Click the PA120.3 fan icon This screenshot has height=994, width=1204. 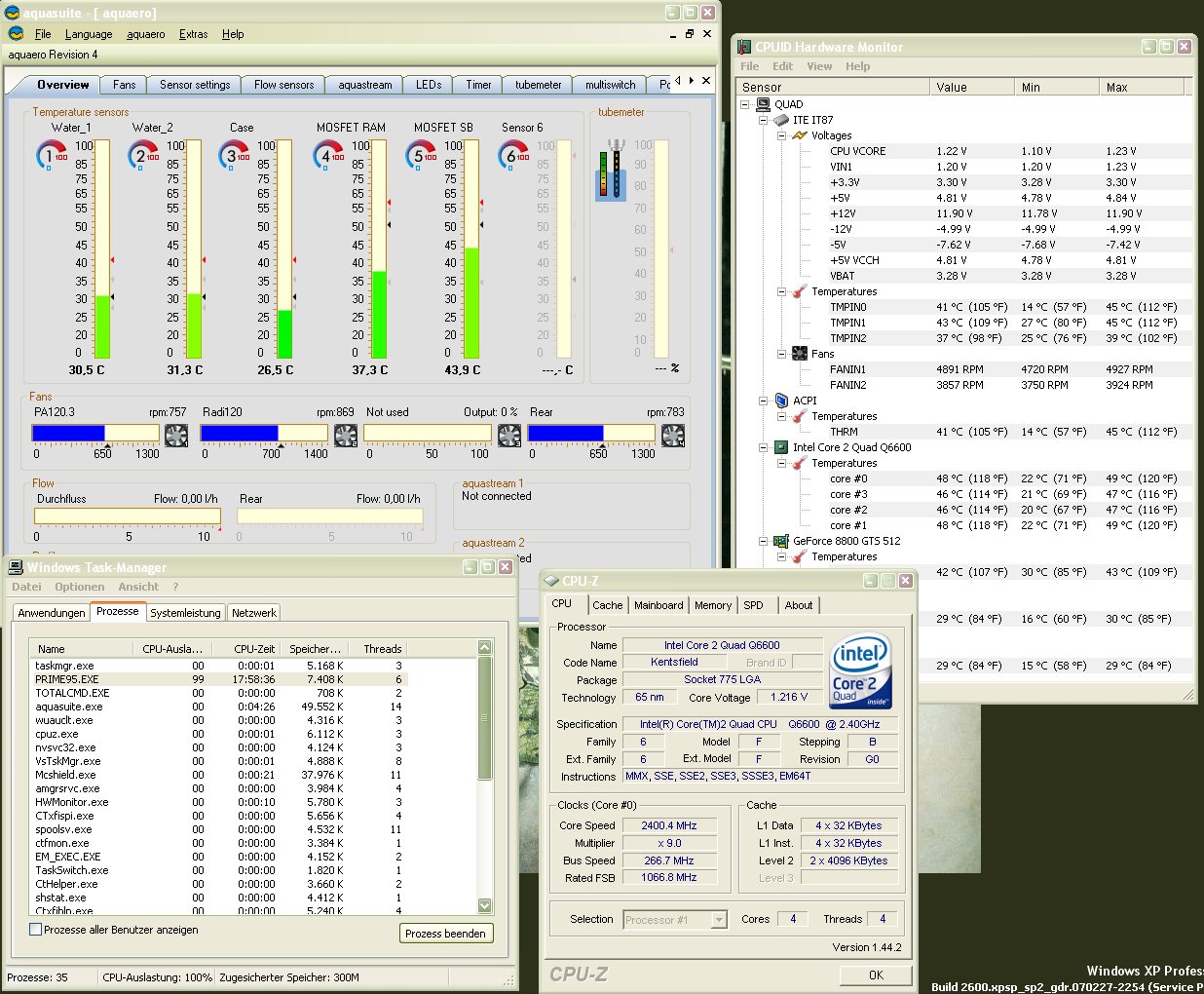point(176,436)
